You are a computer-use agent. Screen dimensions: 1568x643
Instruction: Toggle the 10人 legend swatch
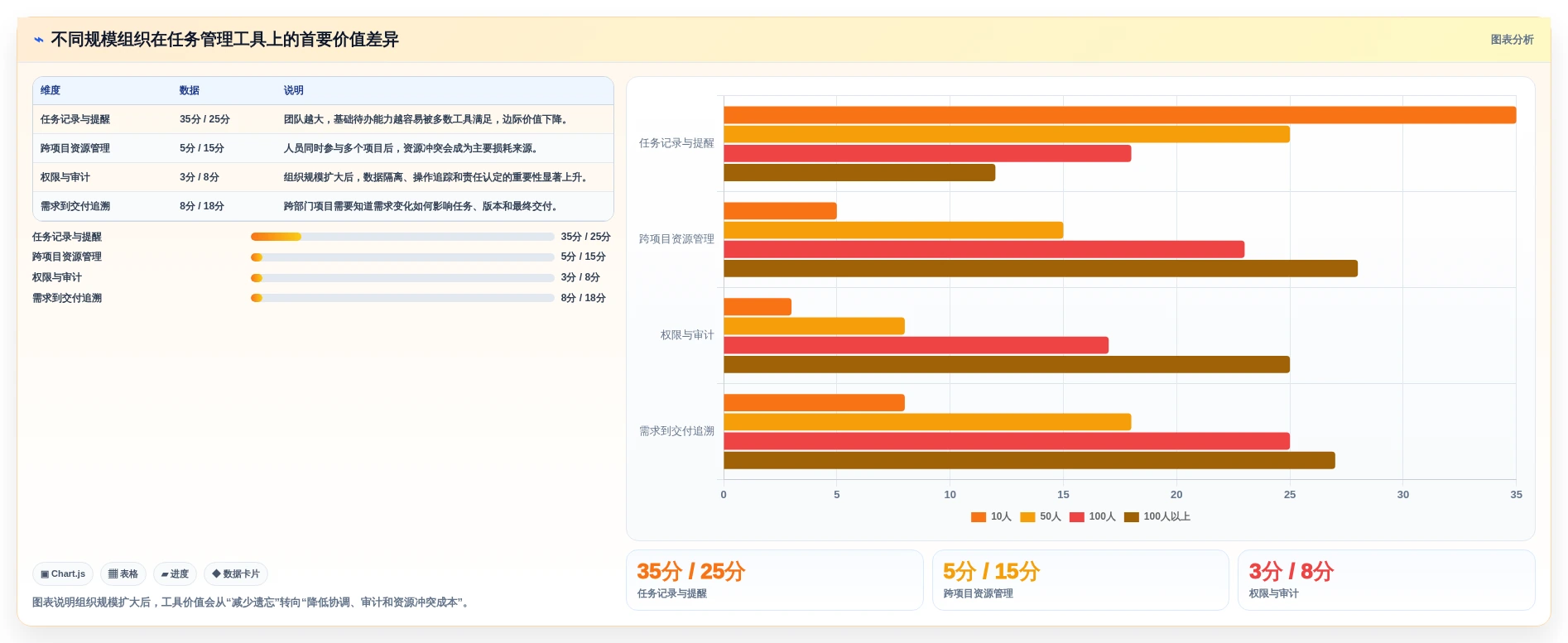(979, 517)
